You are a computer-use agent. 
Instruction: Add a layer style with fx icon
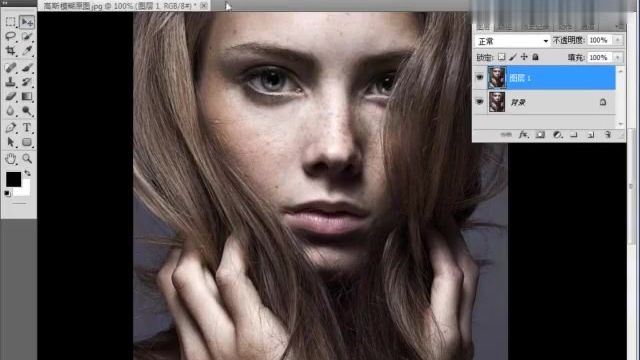(x=523, y=134)
